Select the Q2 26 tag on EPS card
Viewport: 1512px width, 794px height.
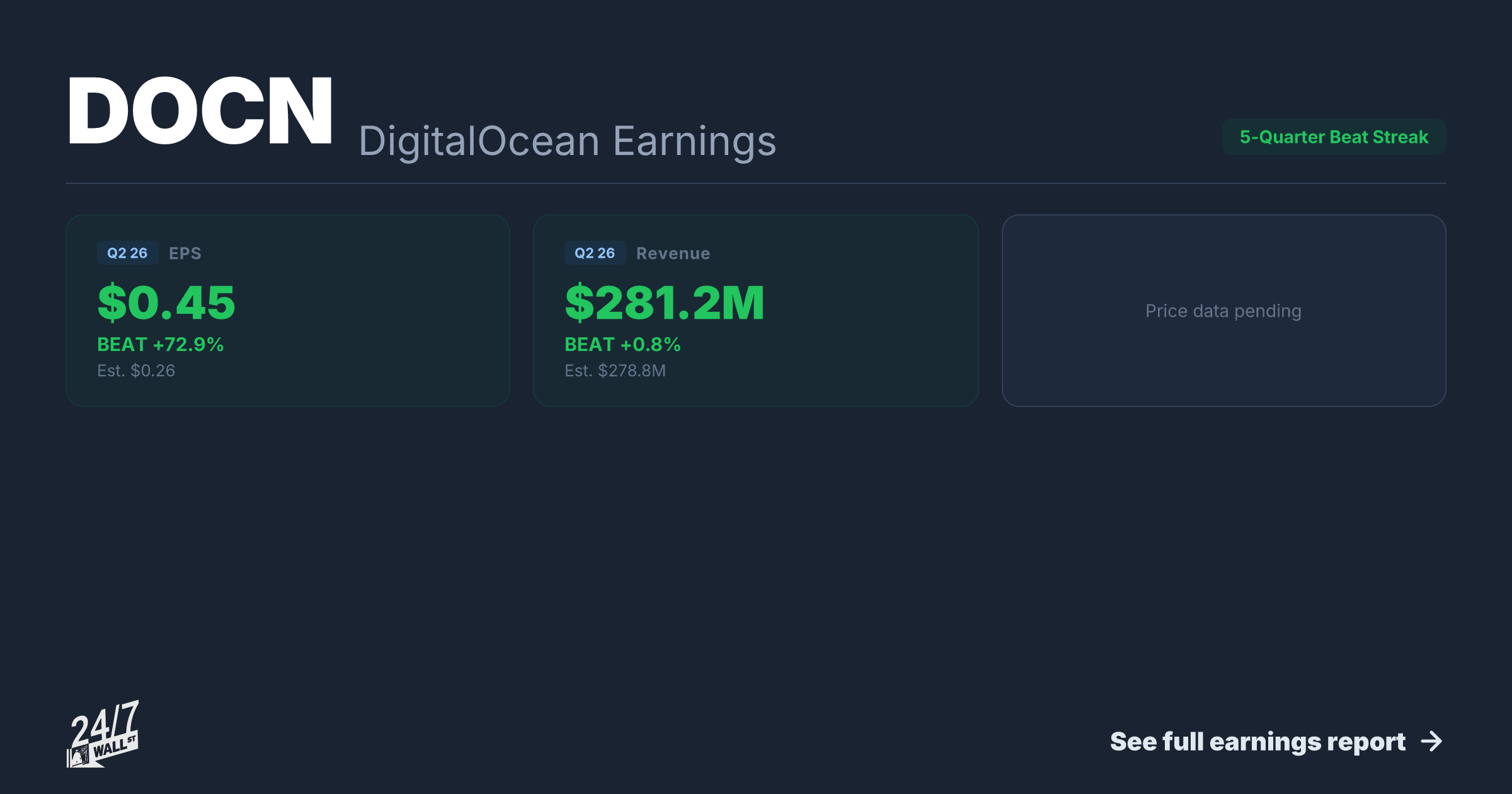(127, 253)
